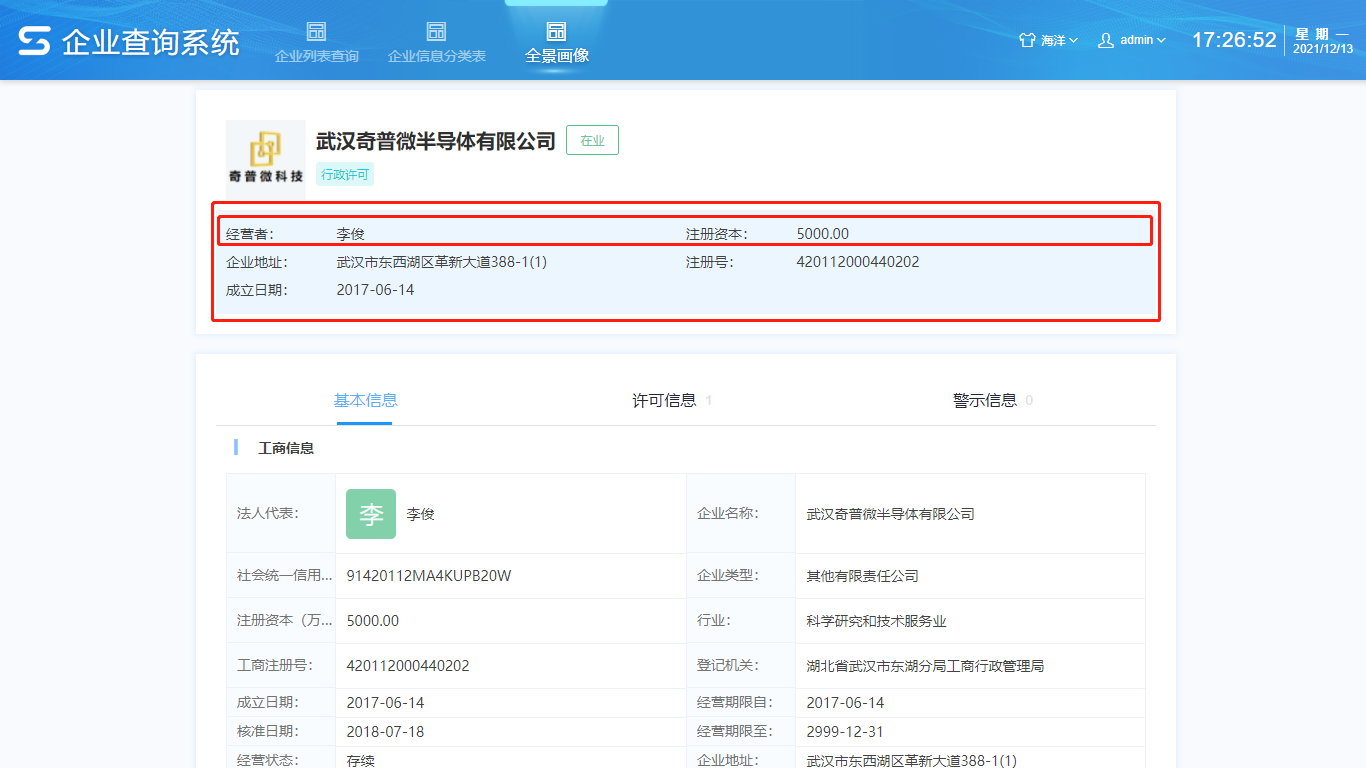Switch to the 许可信息 tab

click(x=665, y=401)
